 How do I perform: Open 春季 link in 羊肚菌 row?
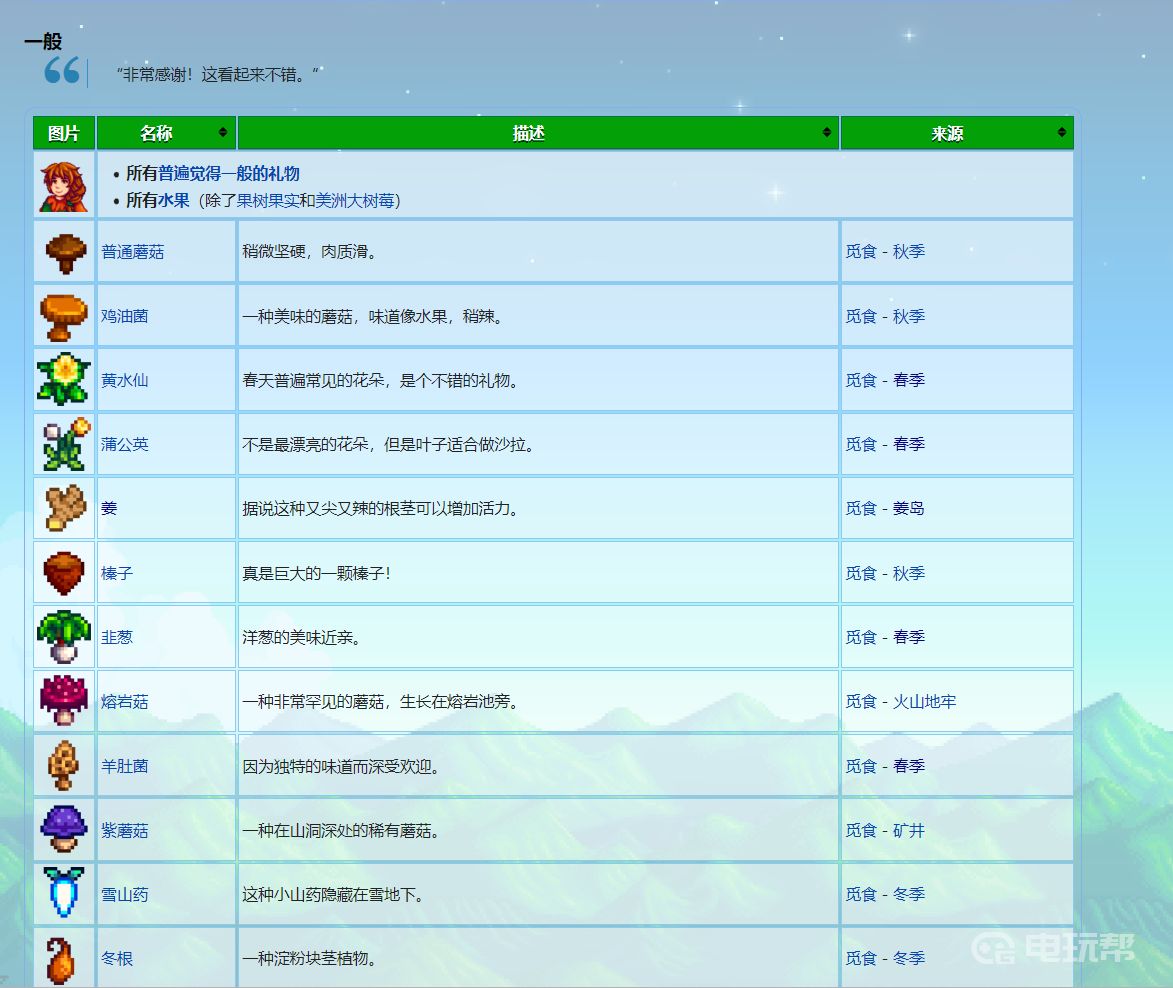[909, 767]
